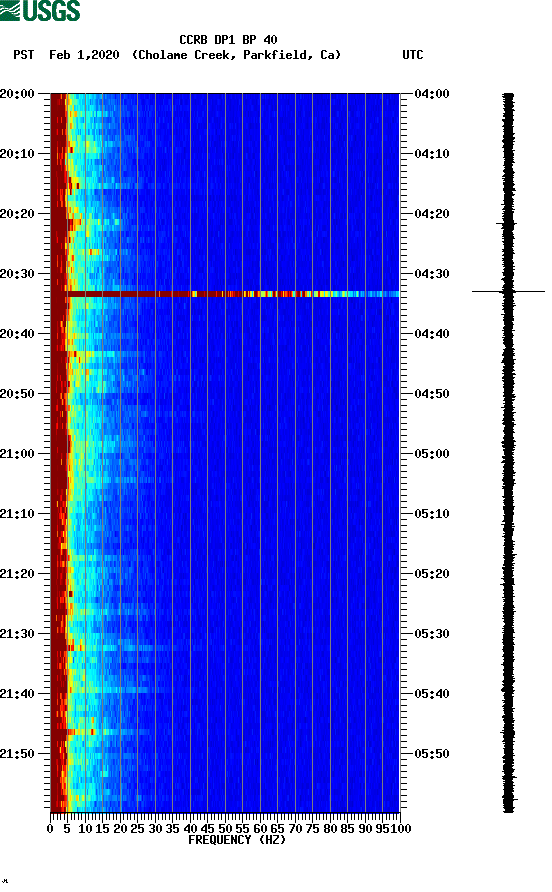
Task: Click the 25 Hz axis tick label
Action: click(x=138, y=829)
